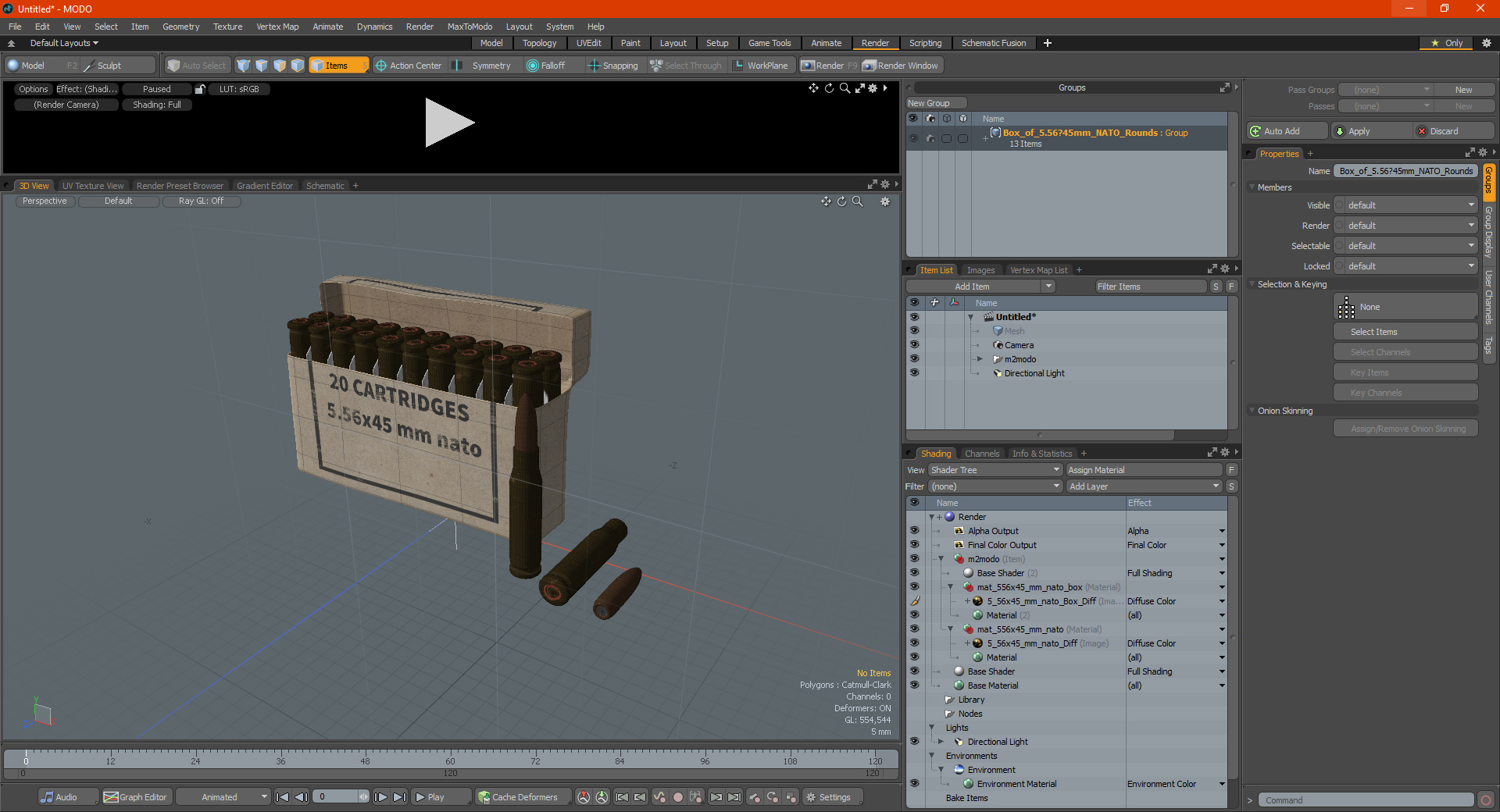Viewport: 1500px width, 812px height.
Task: Collapse the Environments section in Shader Tree
Action: tap(931, 756)
